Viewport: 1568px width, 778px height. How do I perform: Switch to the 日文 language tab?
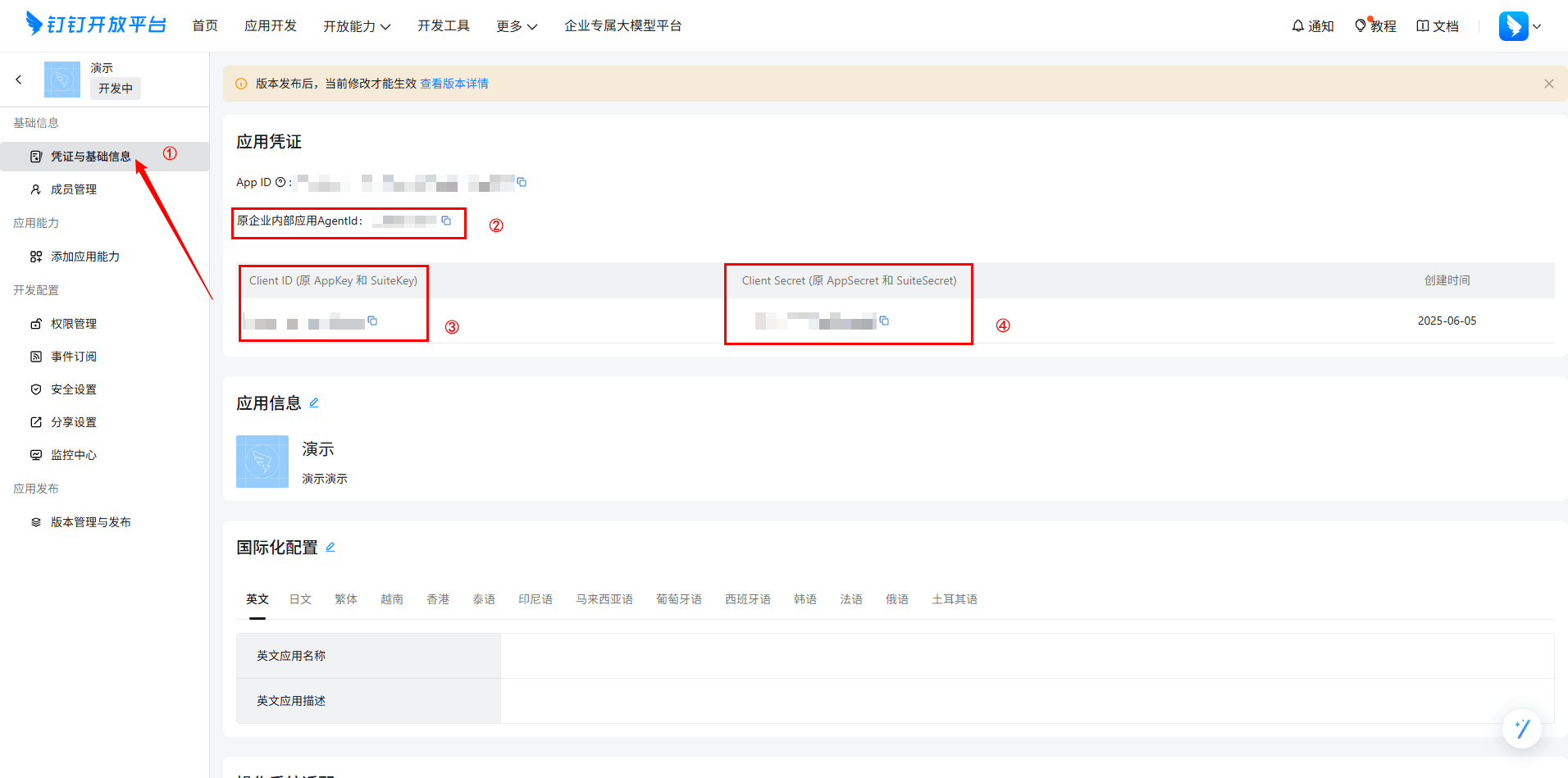[300, 599]
